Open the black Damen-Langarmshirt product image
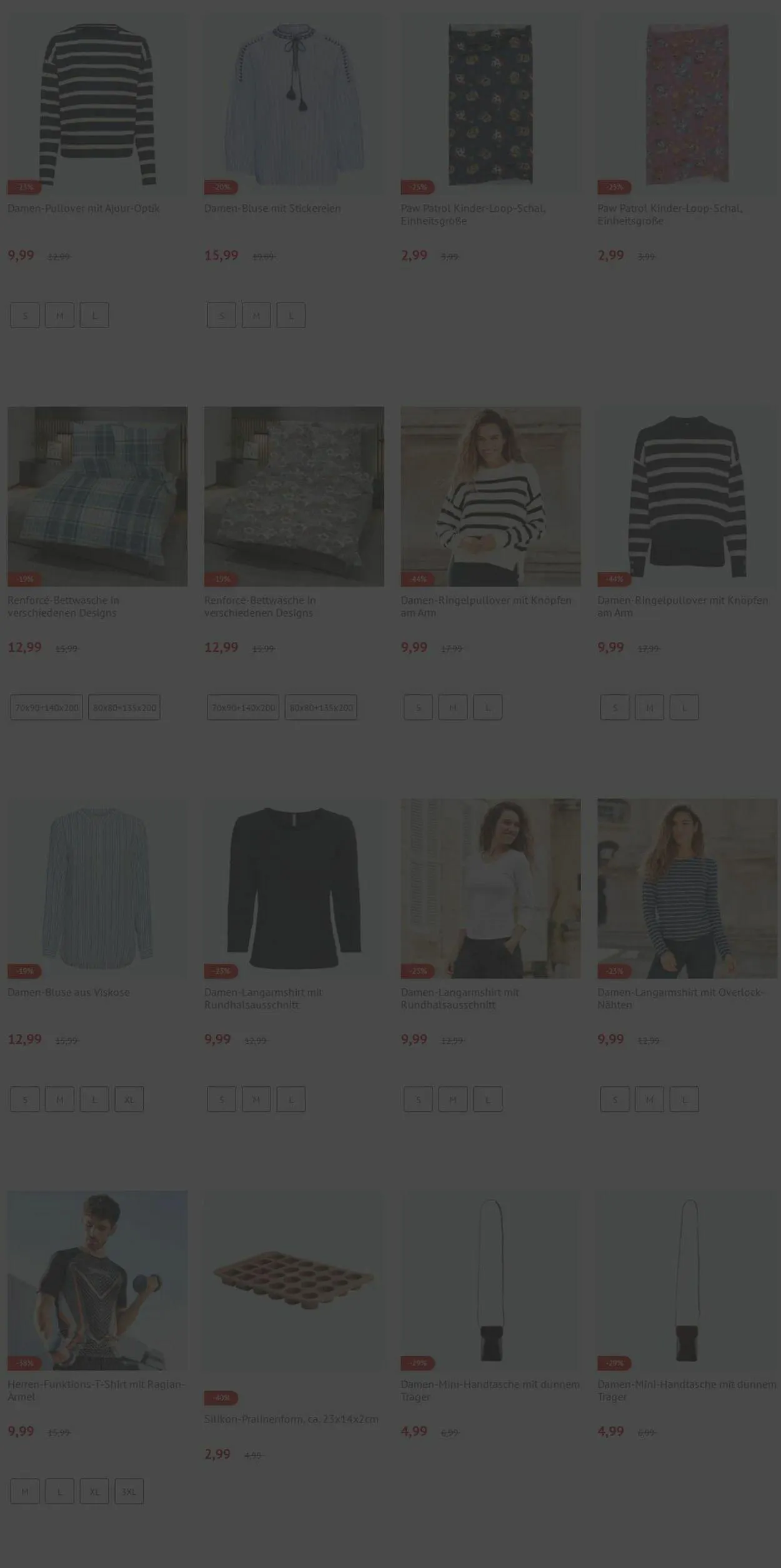 coord(294,889)
